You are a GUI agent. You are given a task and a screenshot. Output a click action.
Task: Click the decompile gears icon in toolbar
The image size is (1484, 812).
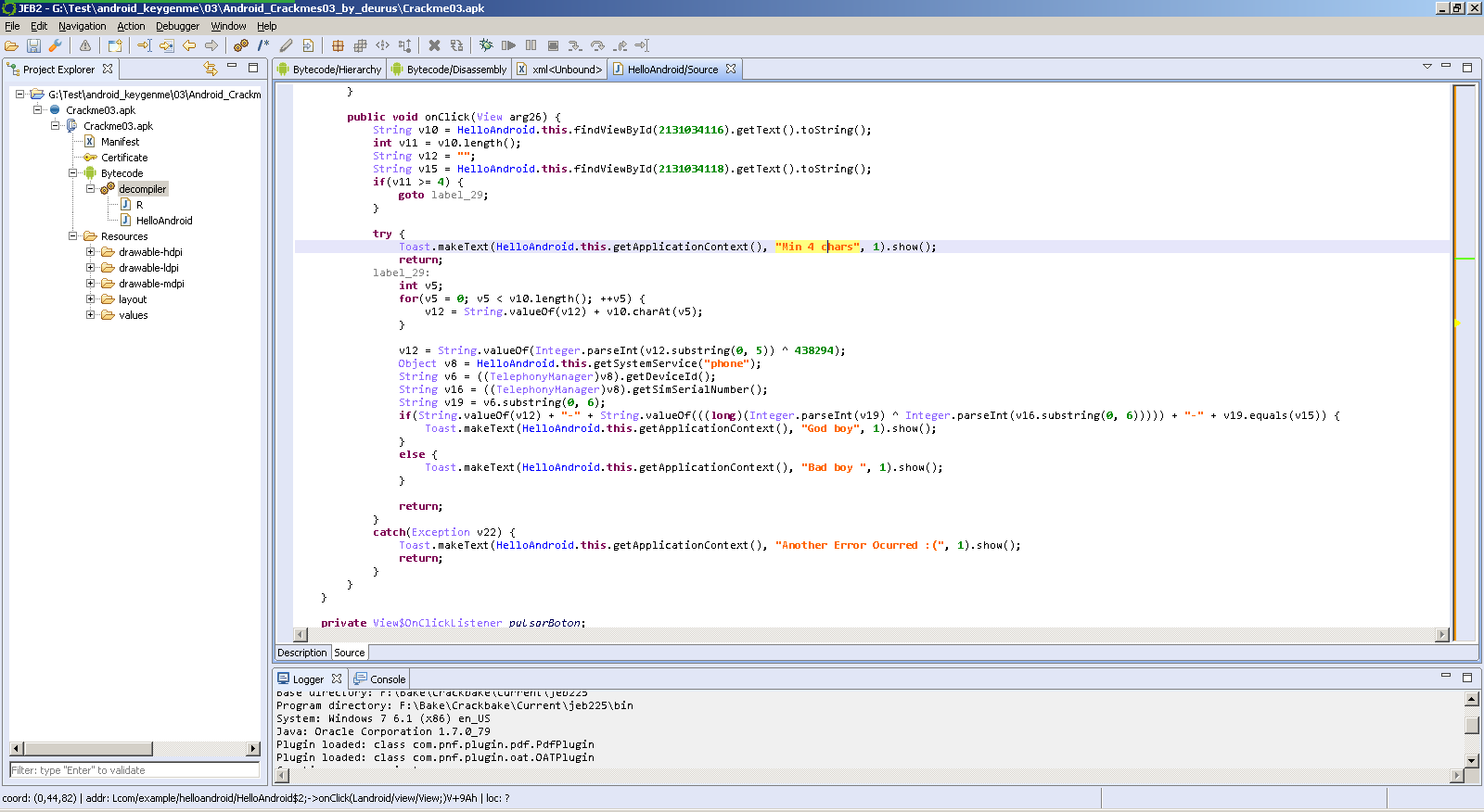click(x=241, y=45)
